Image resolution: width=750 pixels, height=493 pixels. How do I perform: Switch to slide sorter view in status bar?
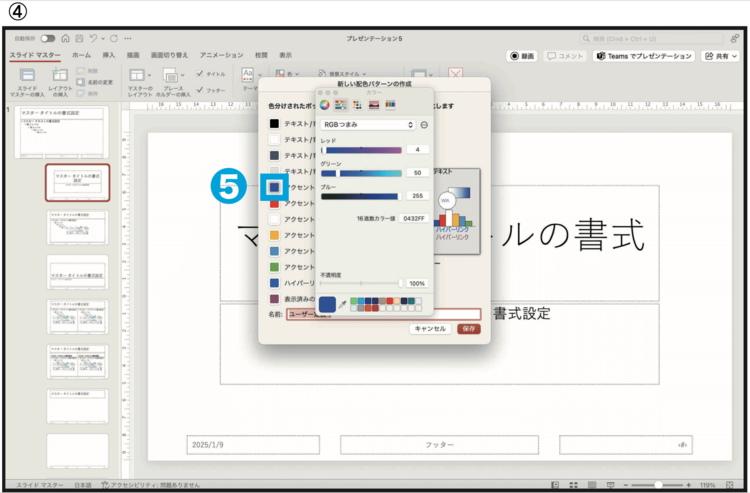(x=573, y=485)
